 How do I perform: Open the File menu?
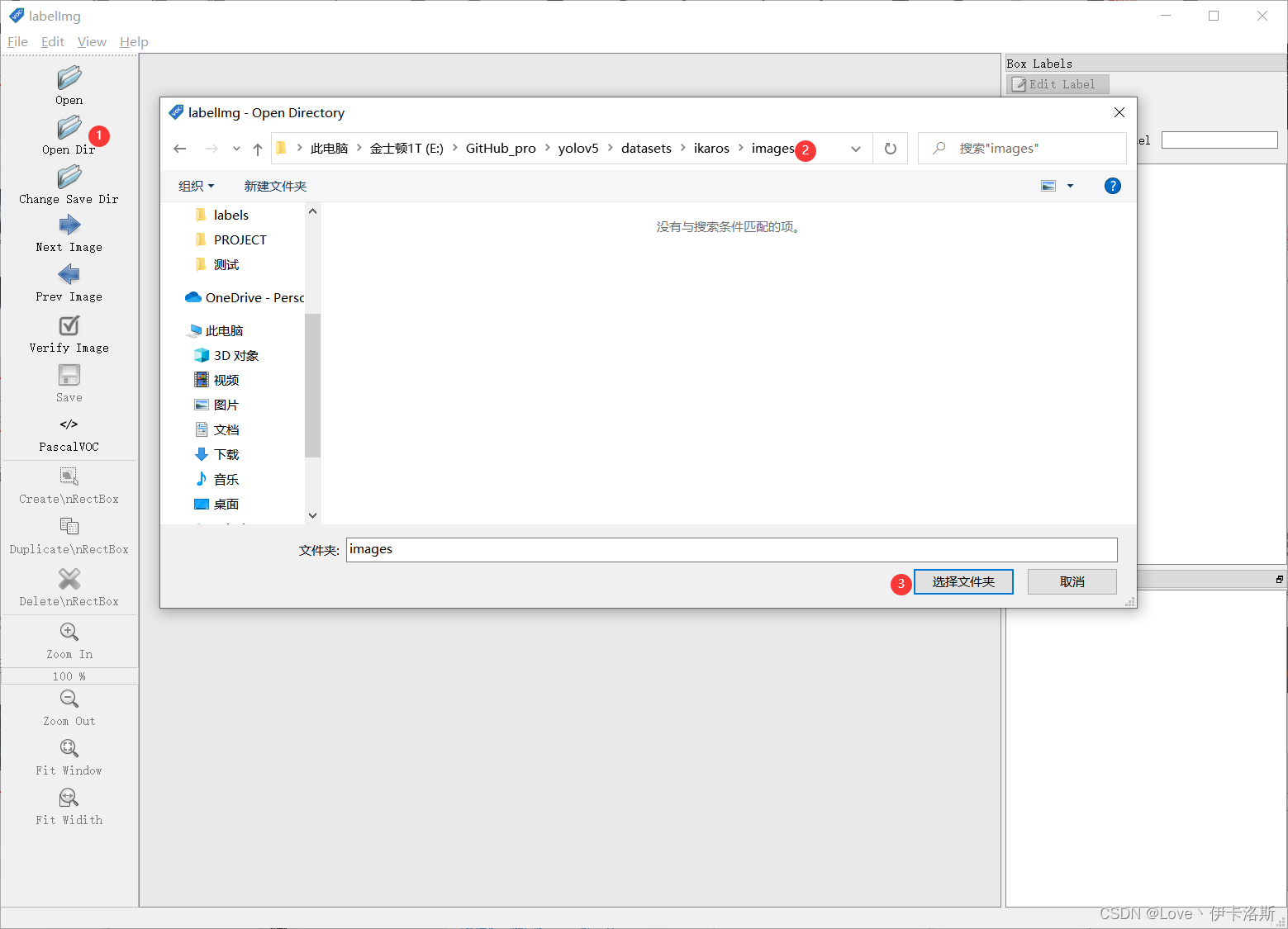coord(17,42)
